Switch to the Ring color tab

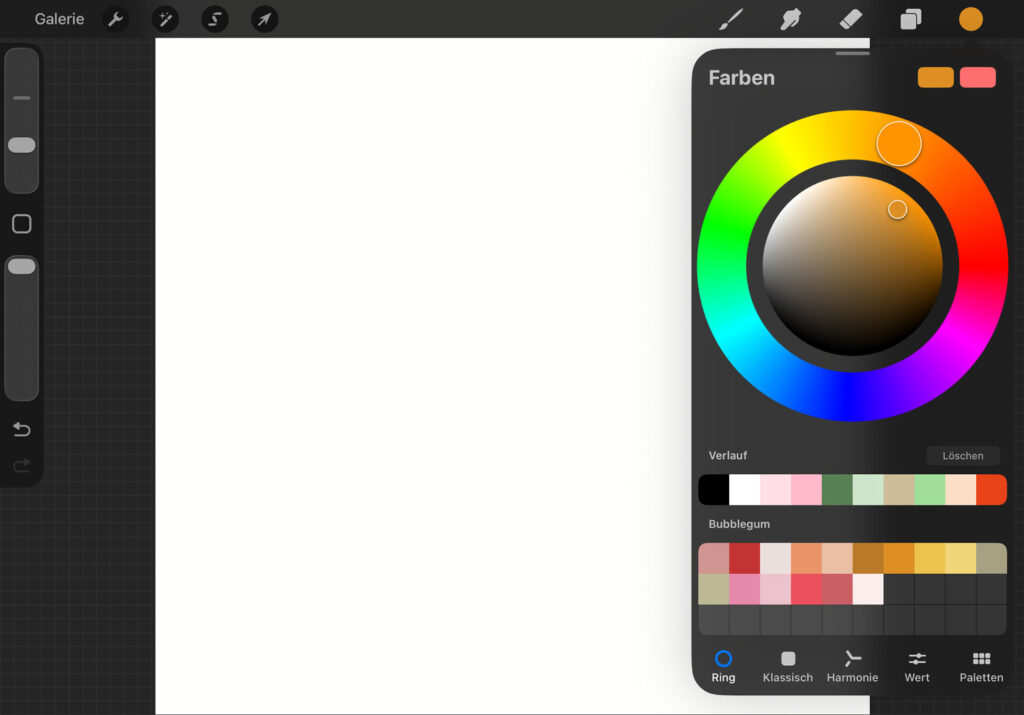(x=723, y=667)
